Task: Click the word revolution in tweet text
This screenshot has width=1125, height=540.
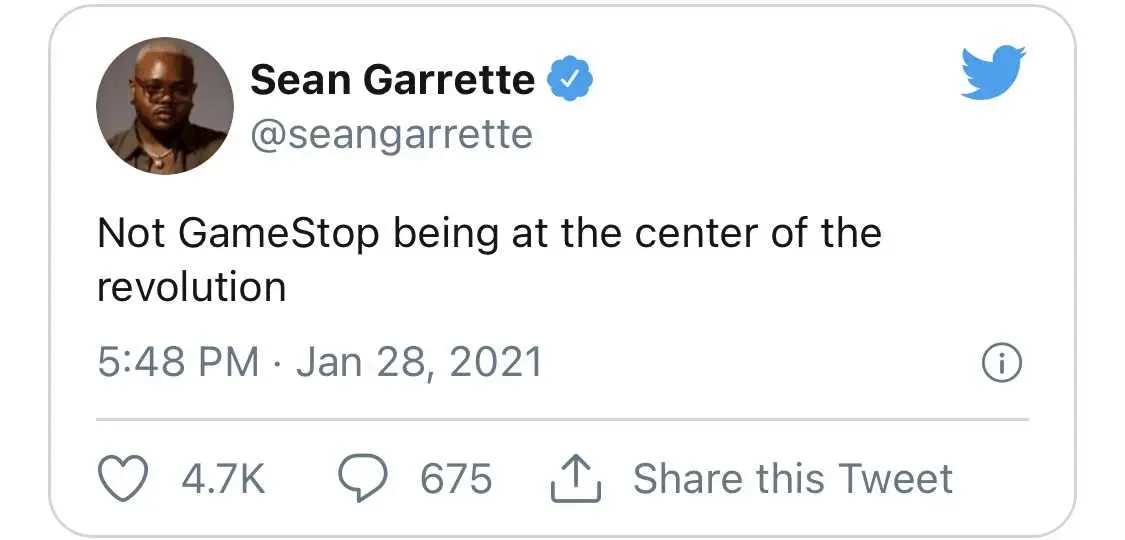Action: click(x=191, y=286)
